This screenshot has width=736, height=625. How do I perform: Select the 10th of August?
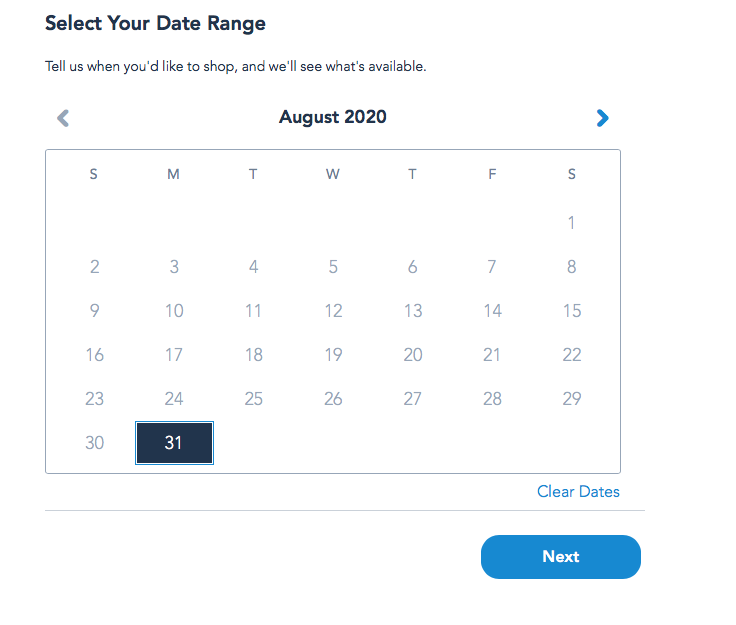click(x=174, y=311)
